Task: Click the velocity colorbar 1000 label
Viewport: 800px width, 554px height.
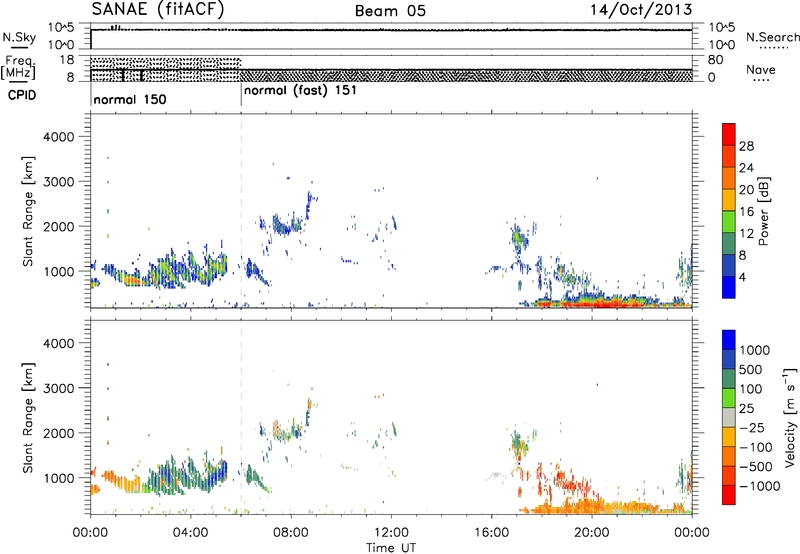Action: tap(755, 350)
